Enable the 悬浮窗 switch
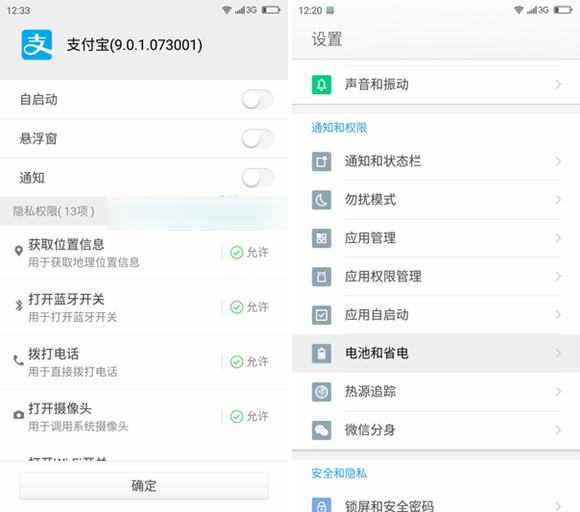The width and height of the screenshot is (580, 512). click(x=257, y=139)
